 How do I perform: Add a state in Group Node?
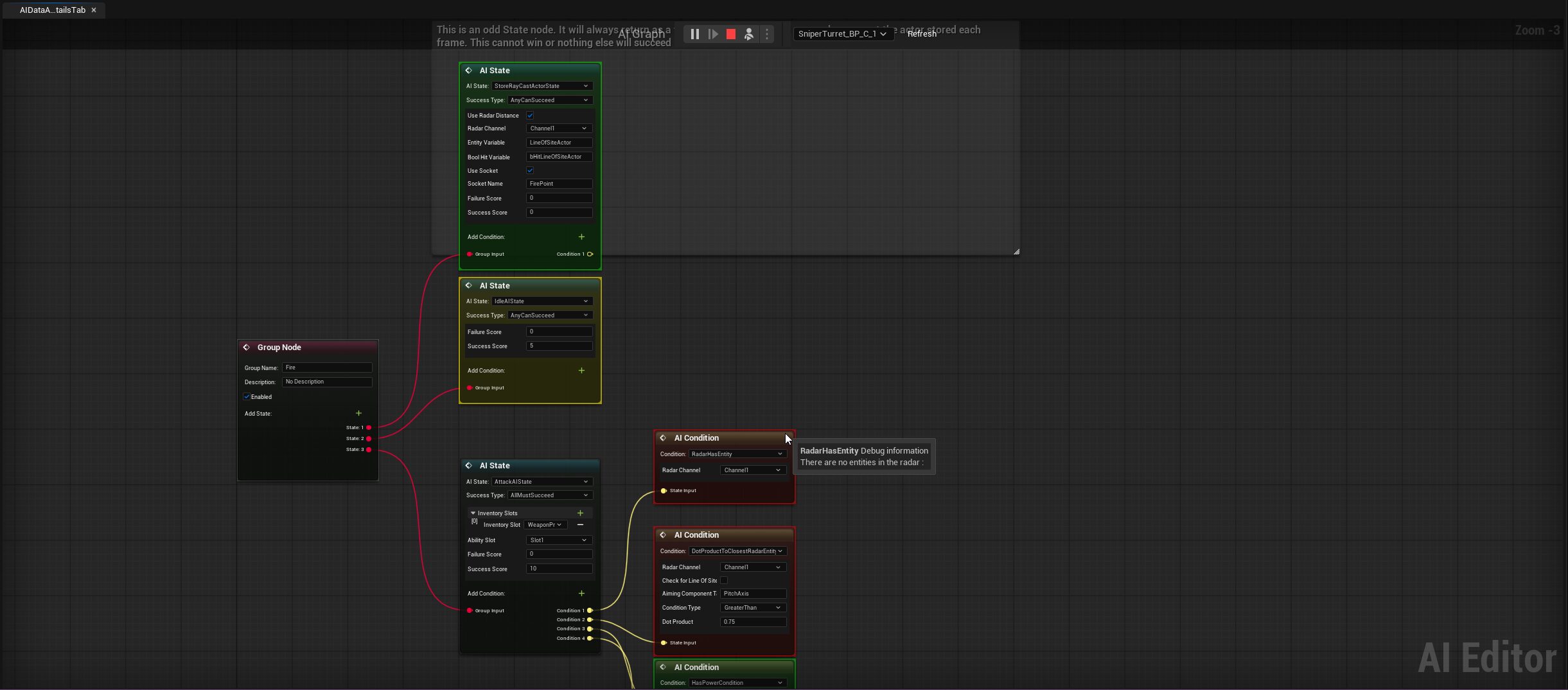pos(358,413)
